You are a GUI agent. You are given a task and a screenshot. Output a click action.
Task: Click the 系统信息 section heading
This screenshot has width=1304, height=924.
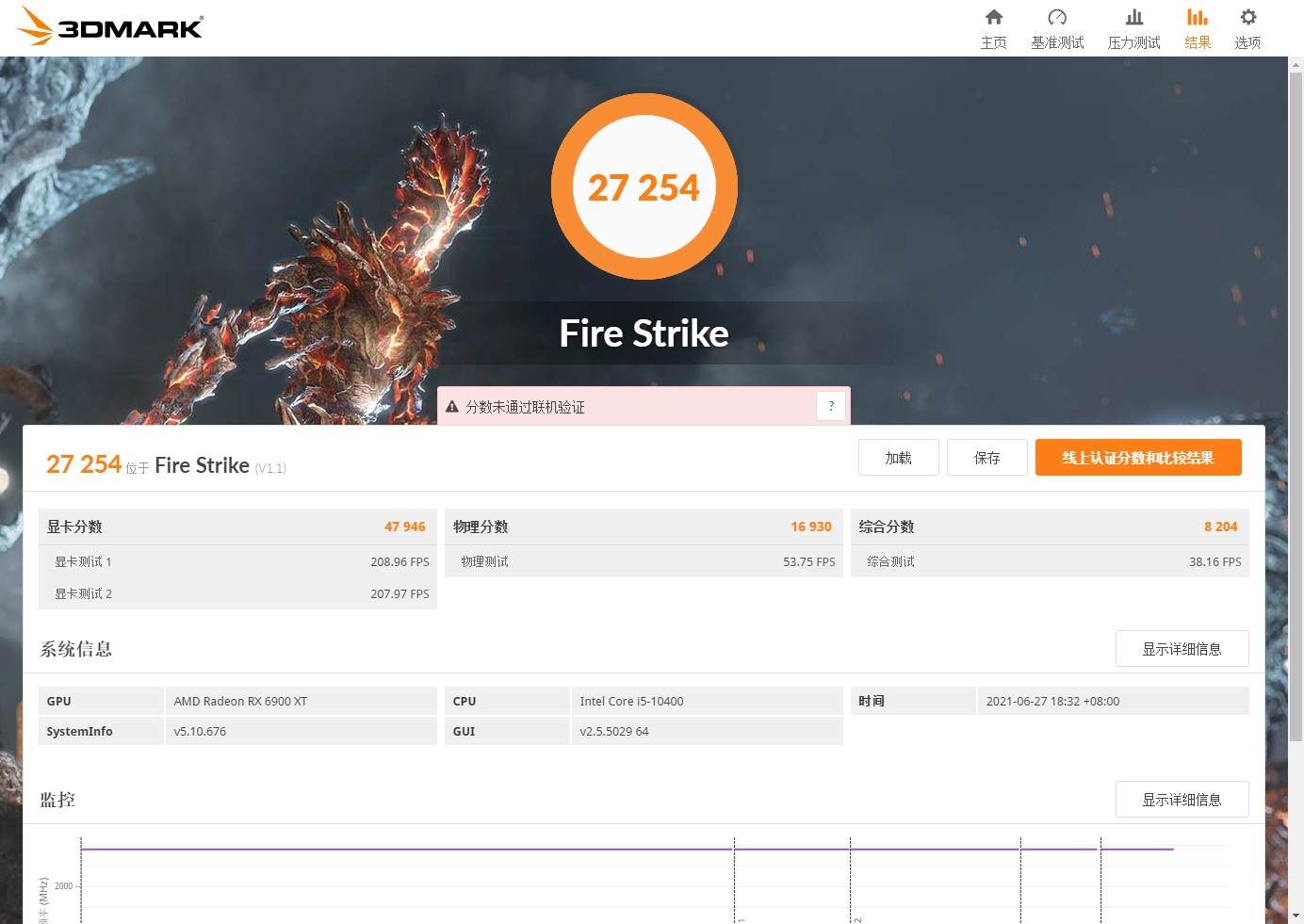click(76, 649)
